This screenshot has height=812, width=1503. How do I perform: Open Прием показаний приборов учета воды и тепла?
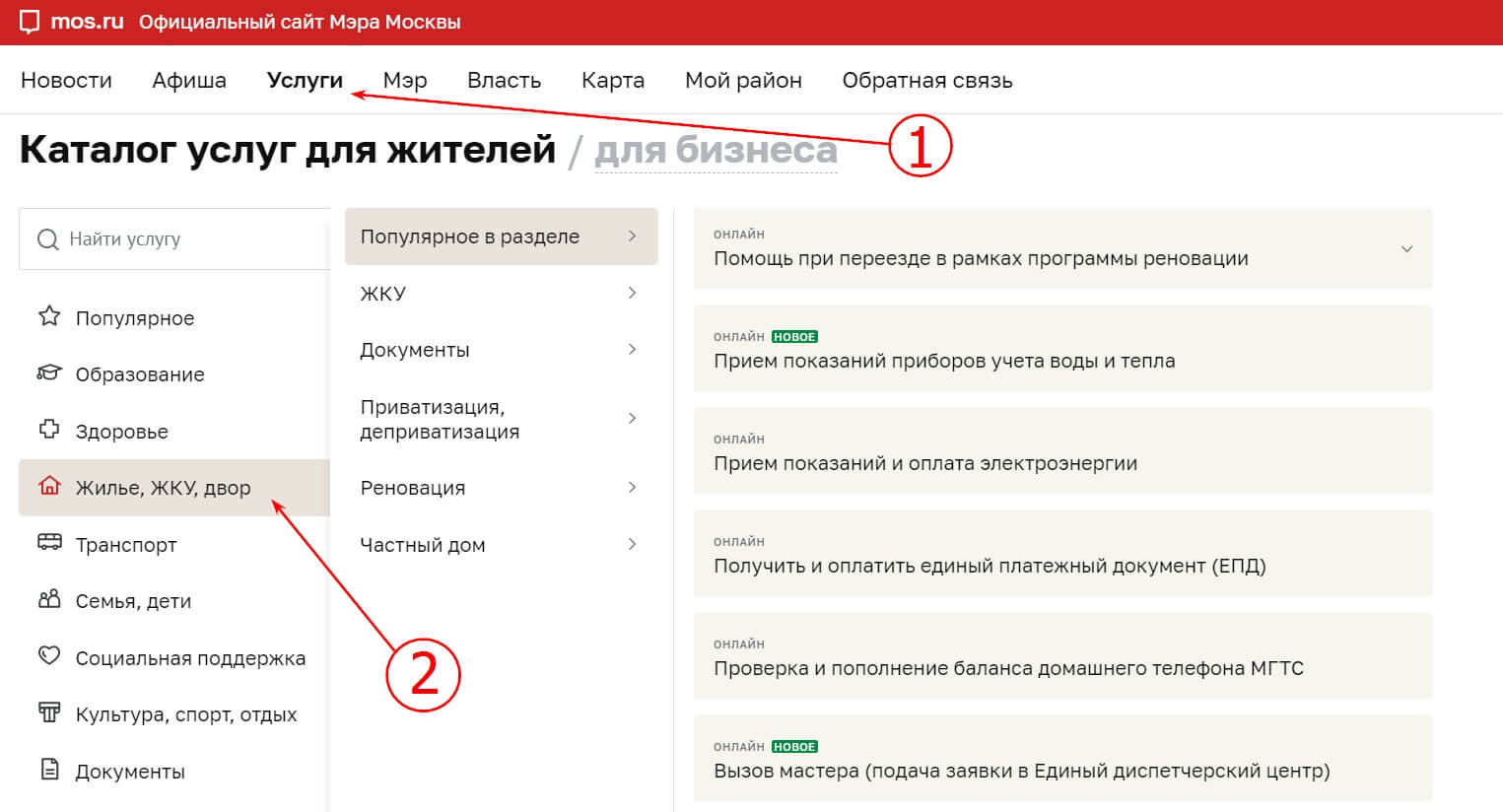[x=1062, y=348]
